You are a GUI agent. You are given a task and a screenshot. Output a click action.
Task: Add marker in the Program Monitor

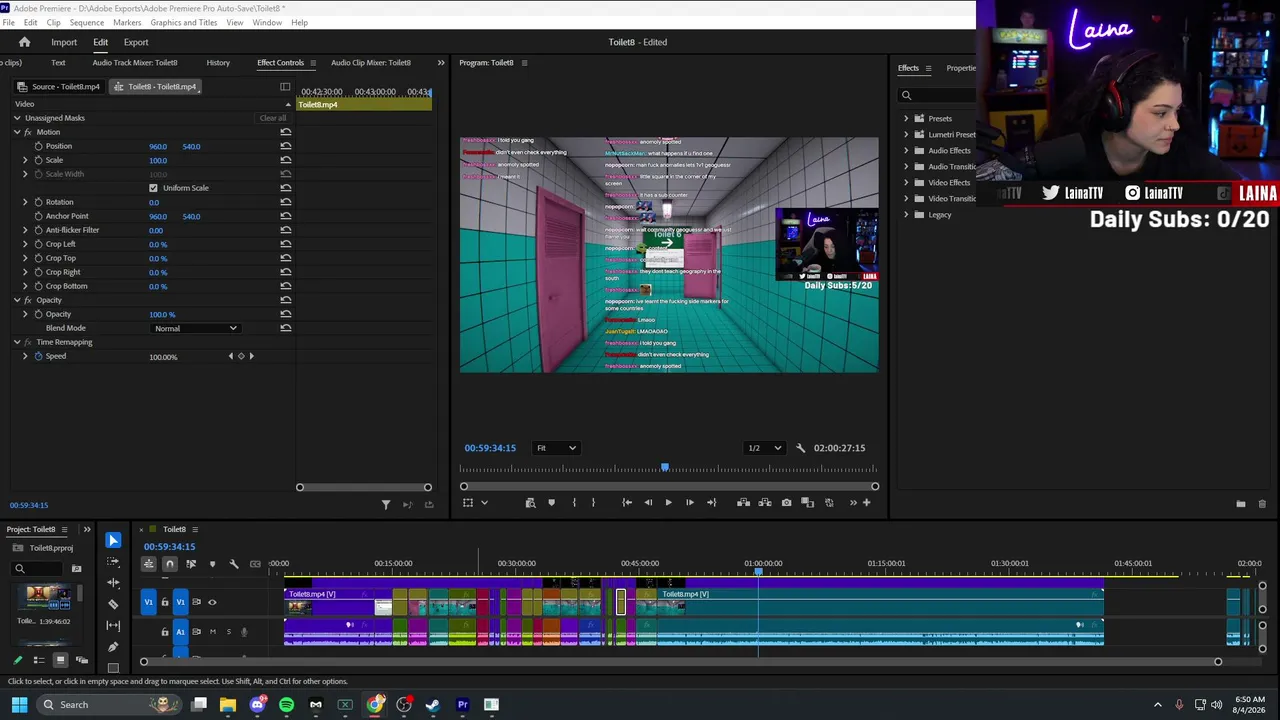pos(551,503)
